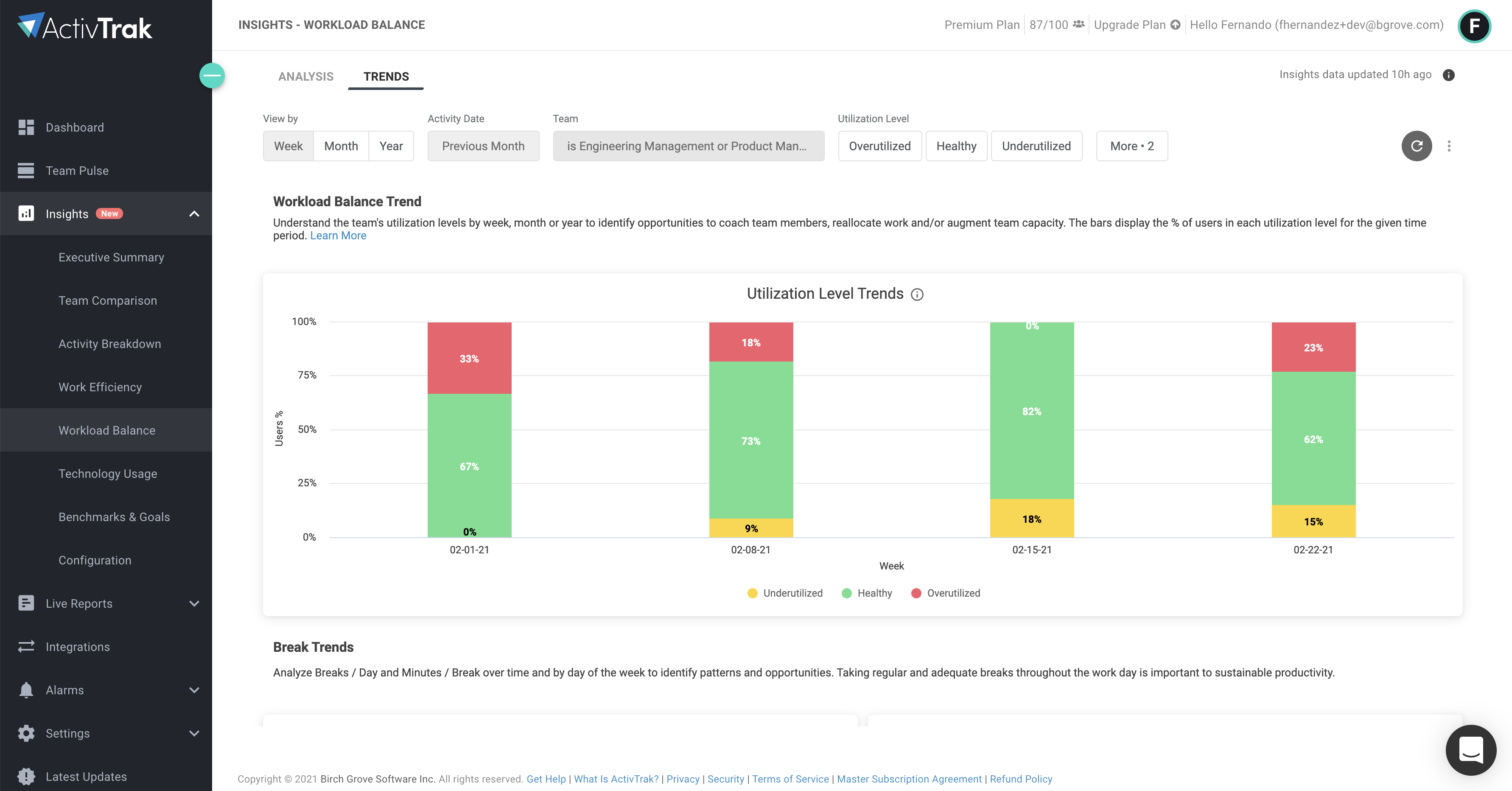Click the upgrade arrow icon
Viewport: 1512px width, 791px height.
[x=1175, y=25]
